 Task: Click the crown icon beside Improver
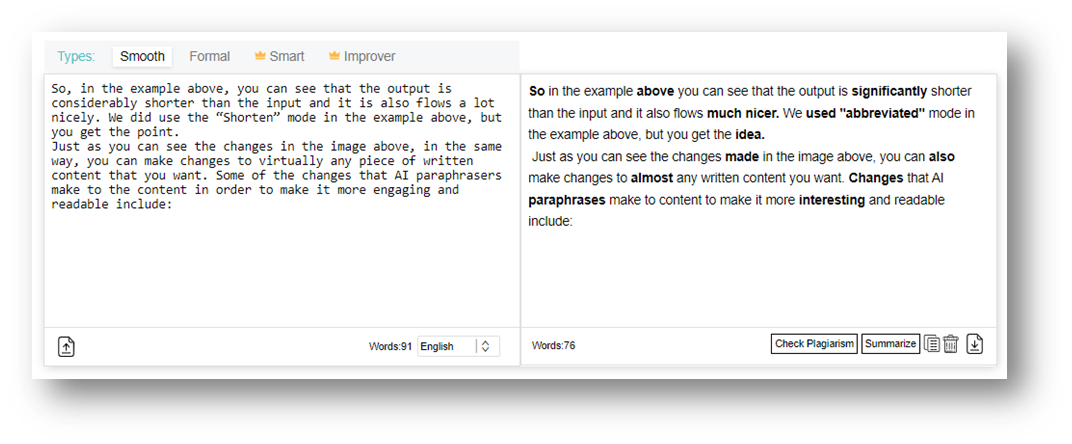(334, 56)
